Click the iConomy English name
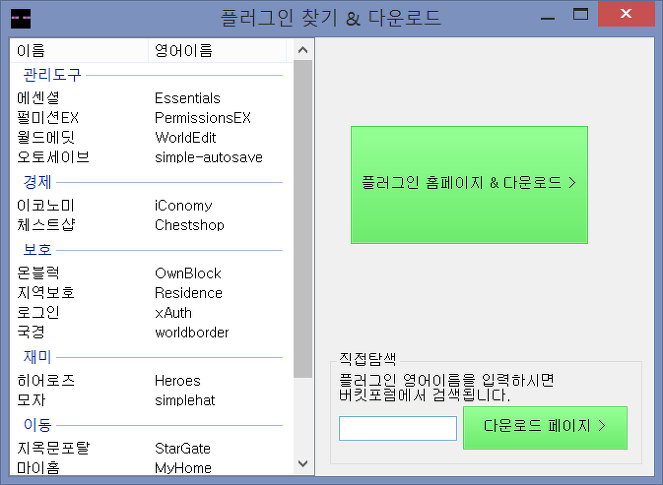 coord(184,206)
